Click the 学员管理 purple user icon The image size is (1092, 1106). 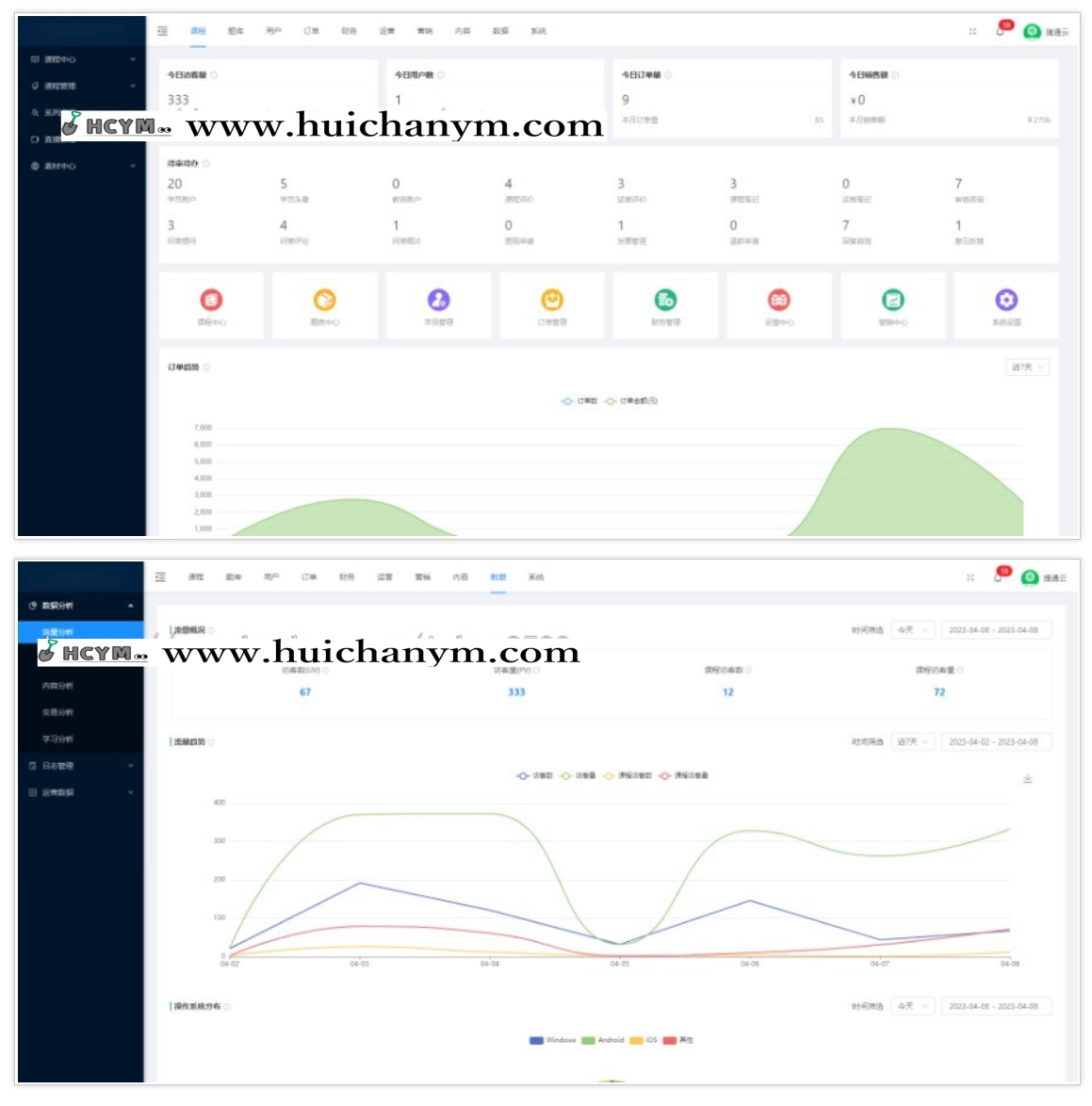(x=438, y=301)
